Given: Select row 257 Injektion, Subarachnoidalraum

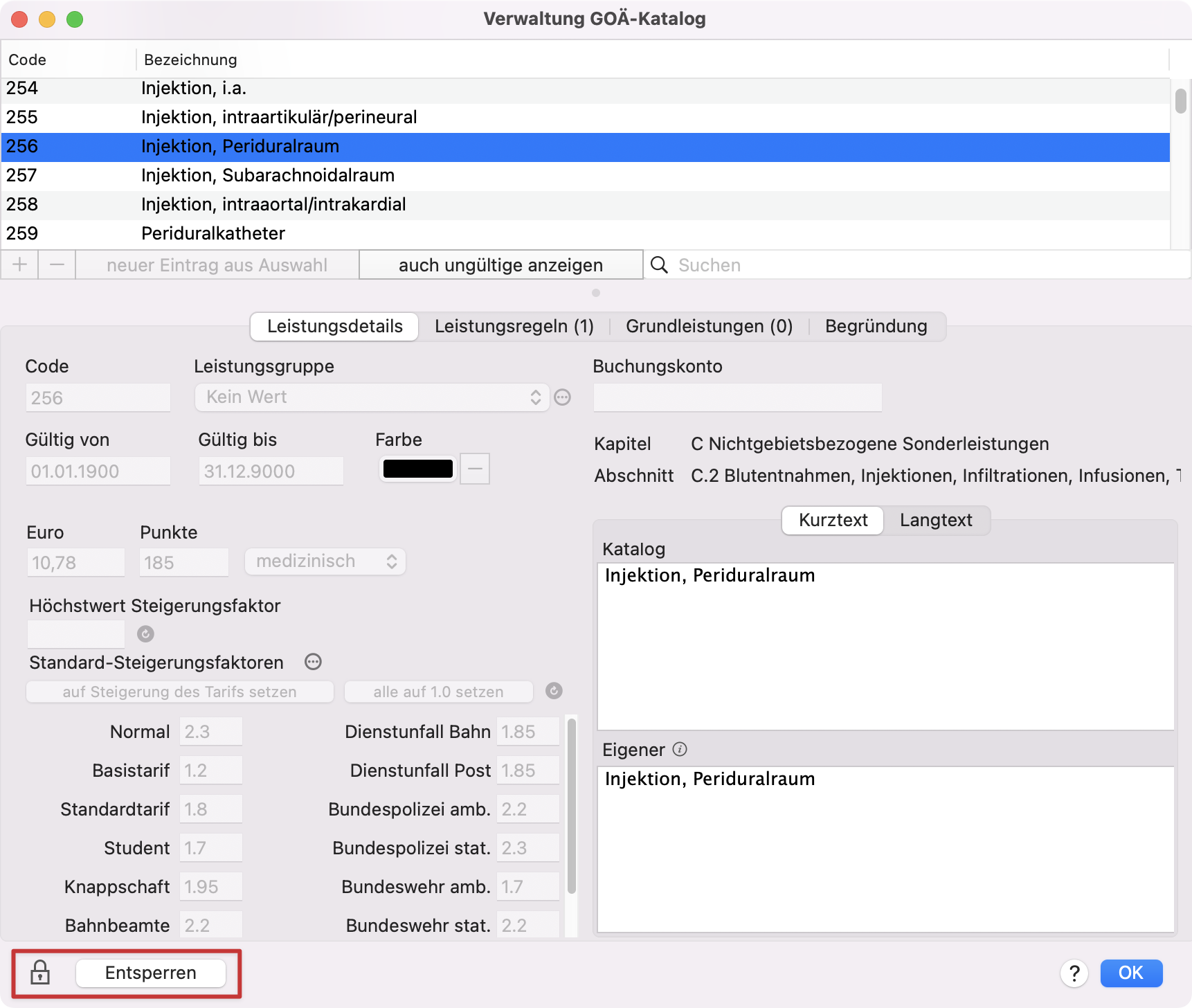Looking at the screenshot, I should click(586, 176).
